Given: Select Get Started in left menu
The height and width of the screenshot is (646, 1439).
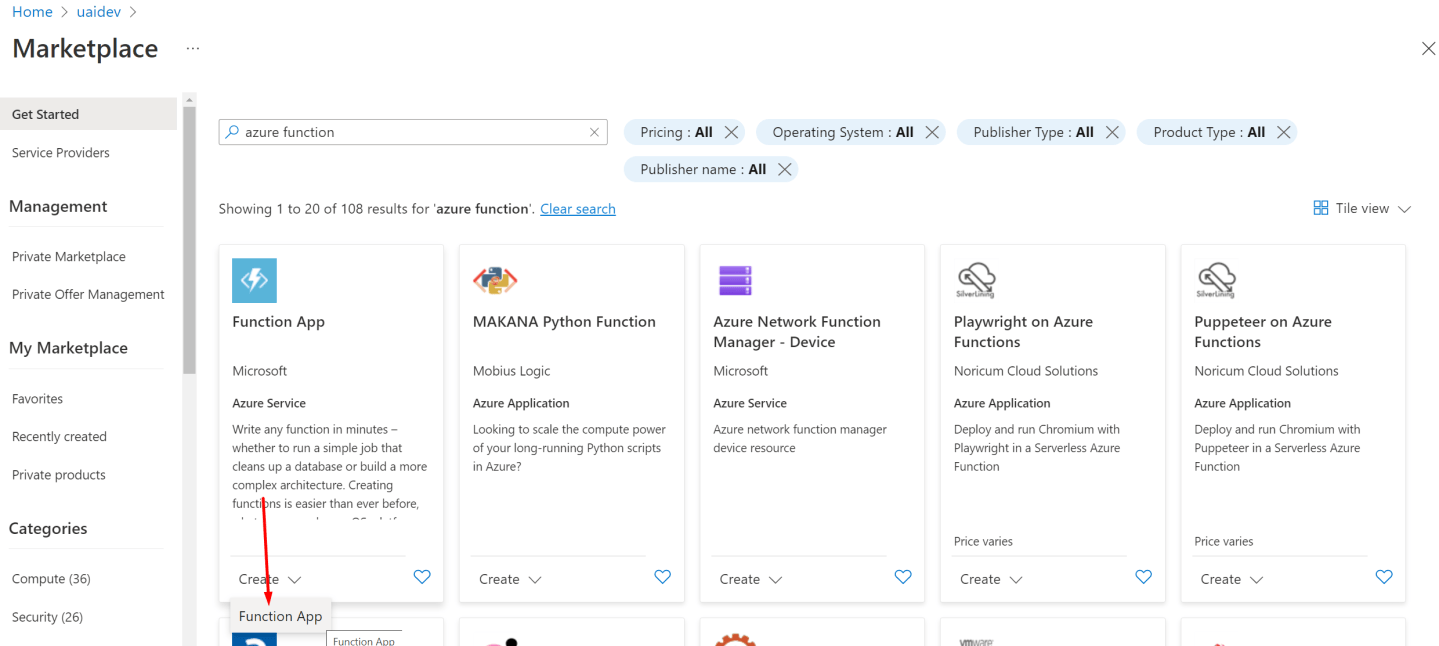Looking at the screenshot, I should coord(88,114).
